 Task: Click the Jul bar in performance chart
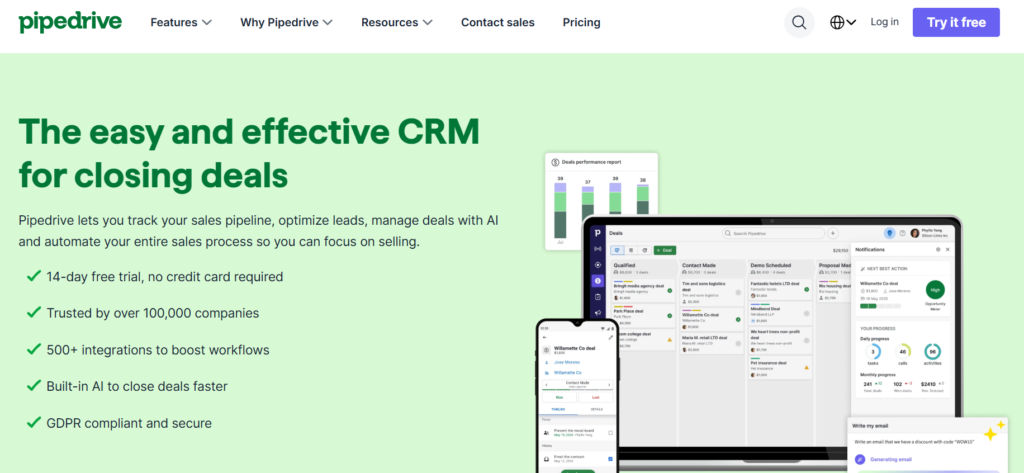point(560,210)
